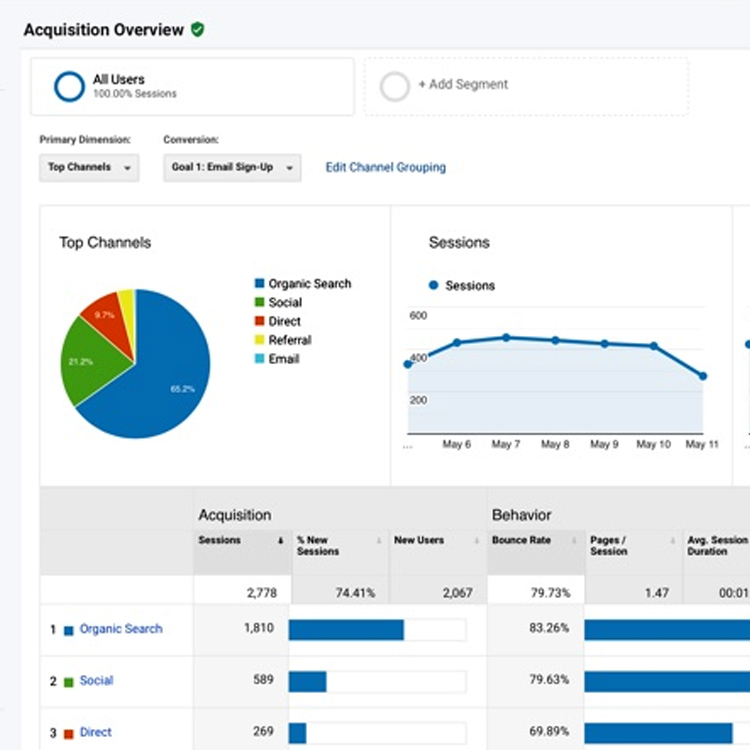
Task: Select the May 7 data point
Action: coord(506,338)
